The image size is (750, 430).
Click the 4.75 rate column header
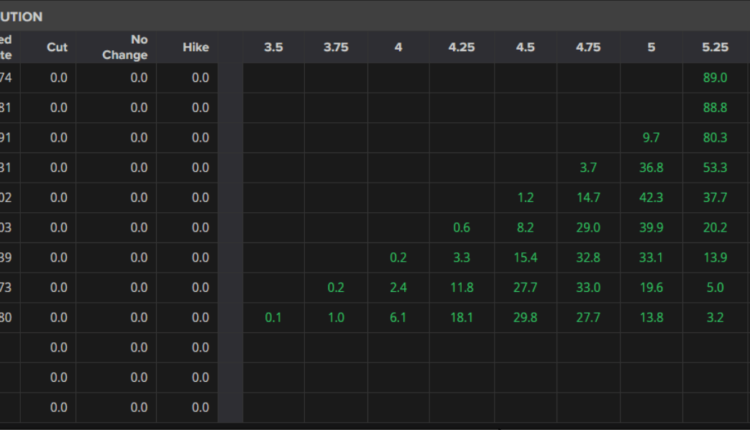(589, 47)
